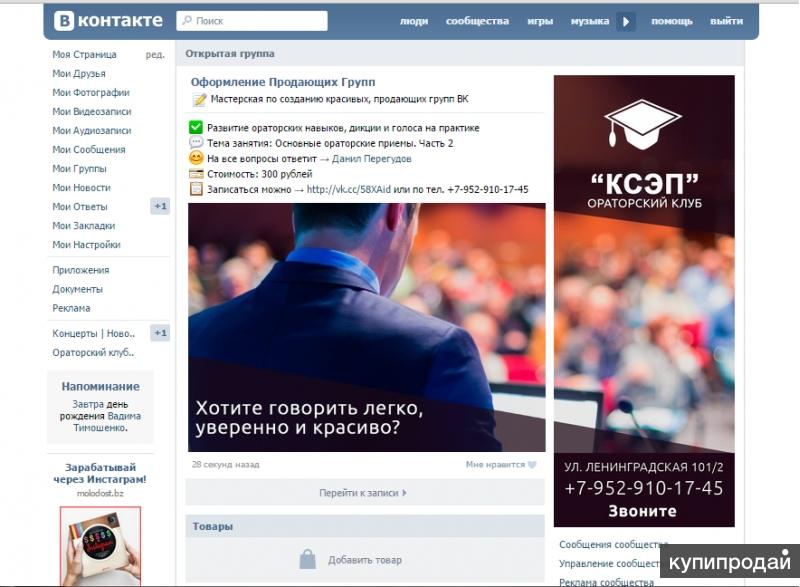Click the graduation cap logo on КСЭП banner
Viewport: 800px width, 587px height.
coord(643,124)
